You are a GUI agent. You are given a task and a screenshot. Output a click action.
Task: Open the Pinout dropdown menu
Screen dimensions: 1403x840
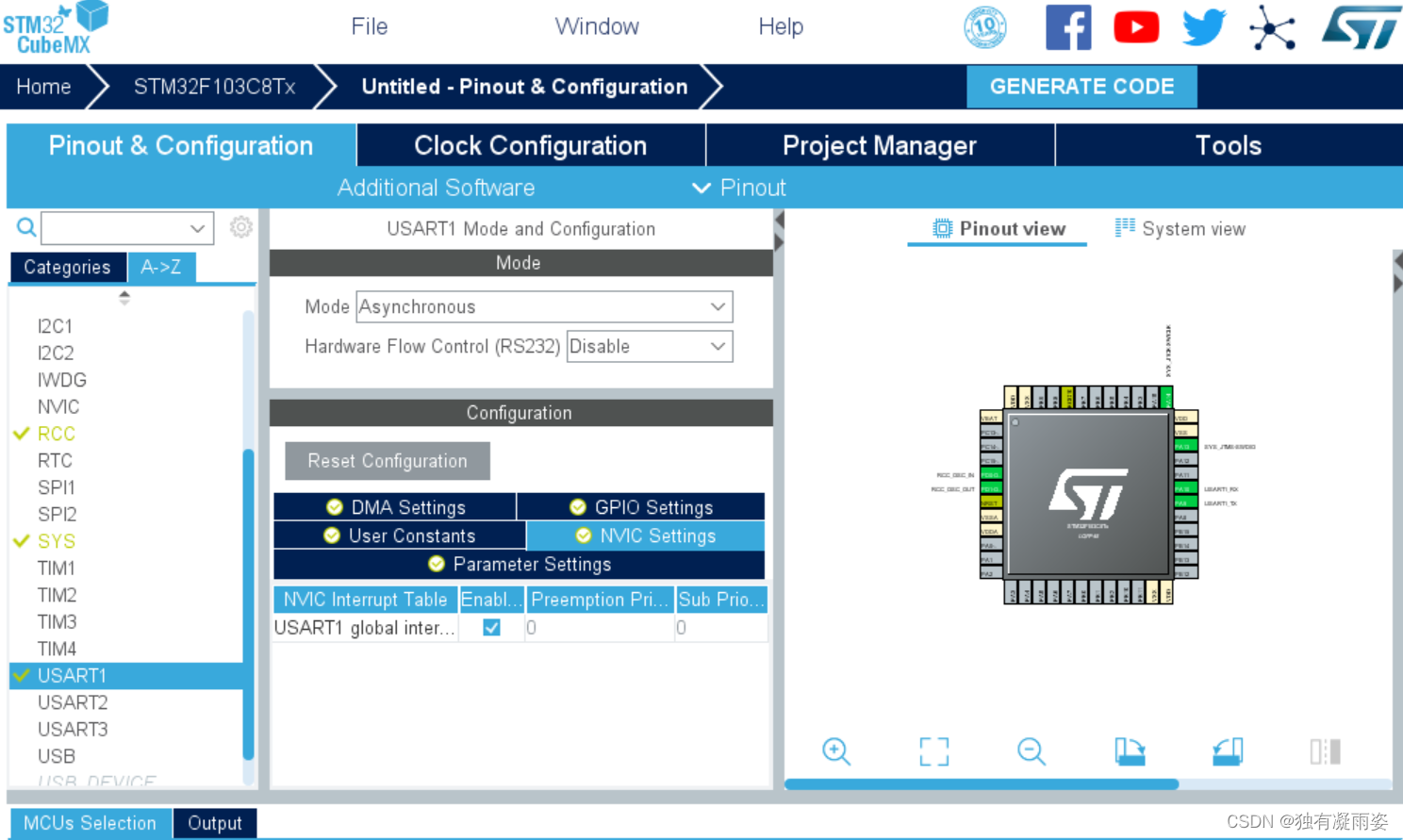pos(739,188)
